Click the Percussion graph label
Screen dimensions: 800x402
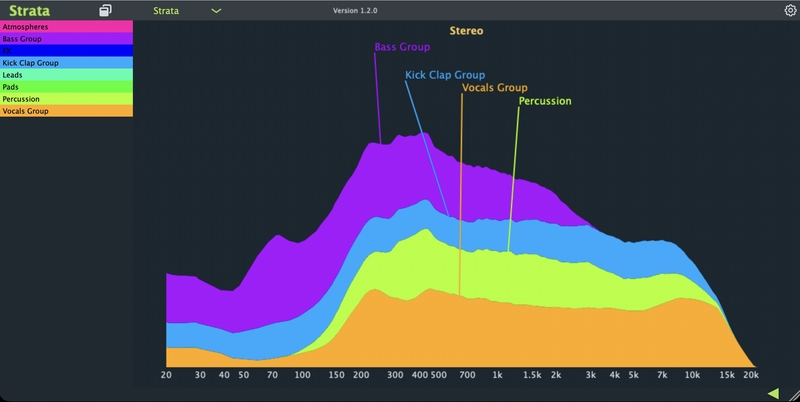click(545, 101)
